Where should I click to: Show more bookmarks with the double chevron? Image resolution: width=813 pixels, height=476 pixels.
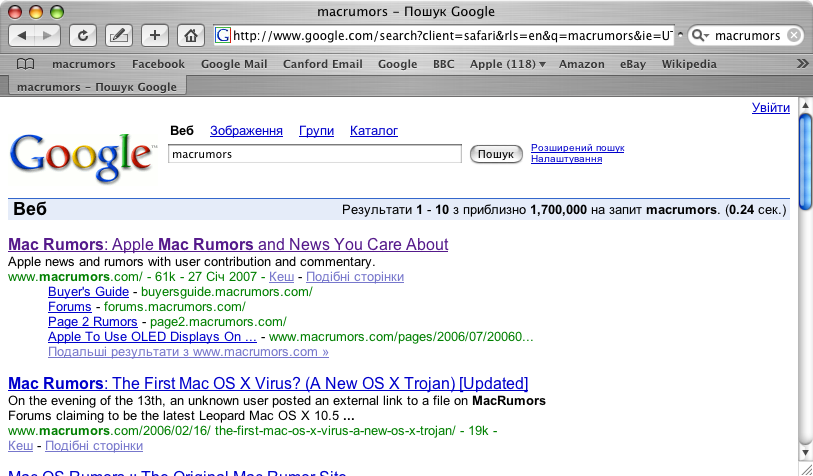[x=802, y=64]
